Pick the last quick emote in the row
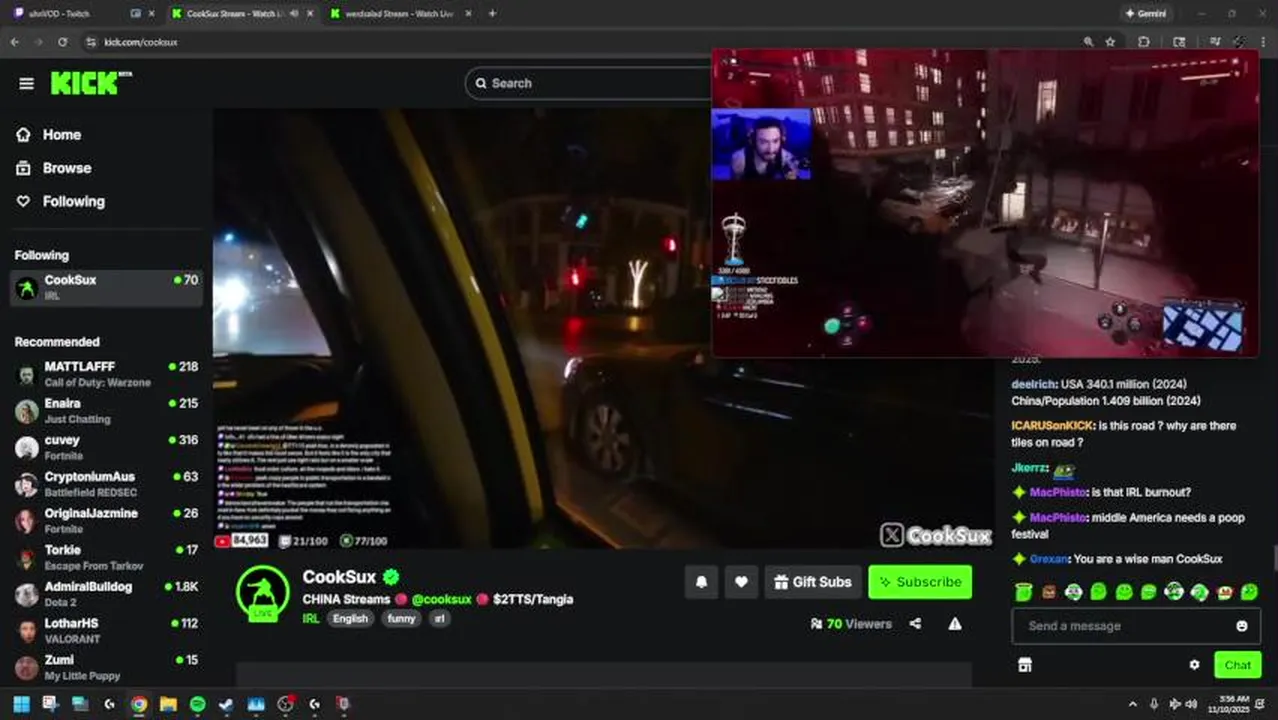1278x720 pixels. click(x=1249, y=592)
